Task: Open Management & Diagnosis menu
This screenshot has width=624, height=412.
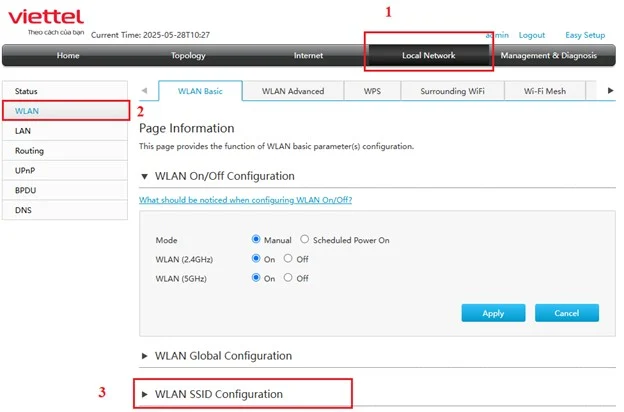Action: (x=548, y=55)
